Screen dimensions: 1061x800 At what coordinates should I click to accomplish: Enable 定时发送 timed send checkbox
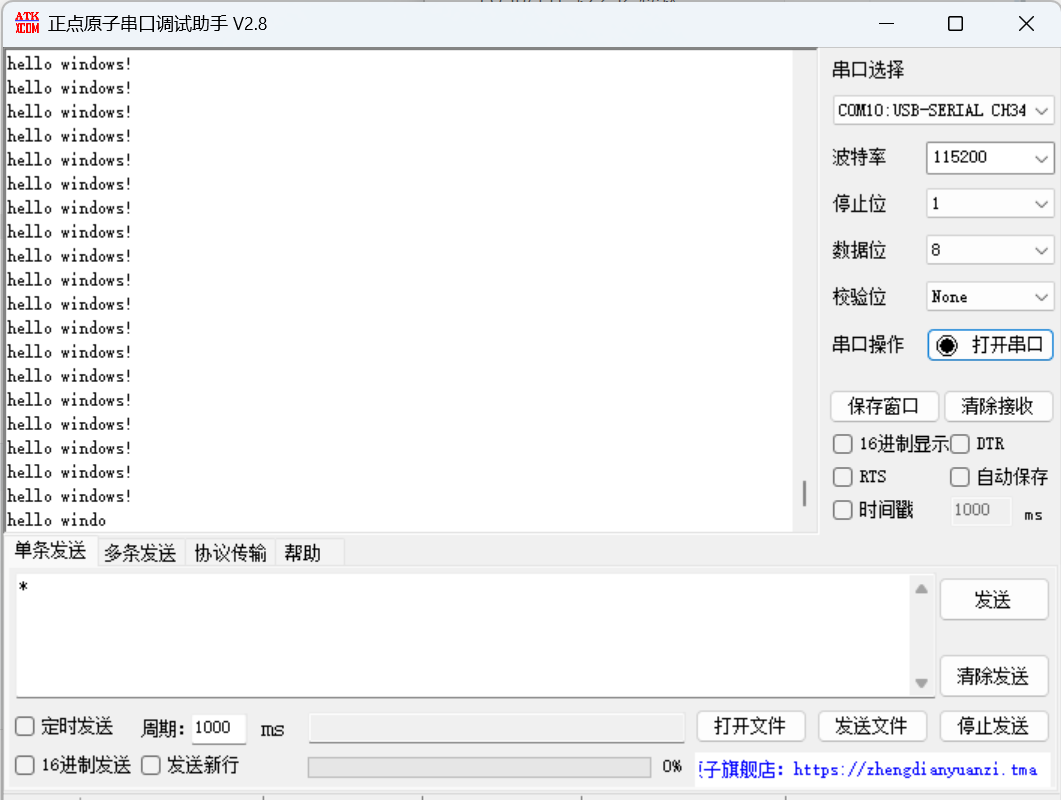click(25, 726)
